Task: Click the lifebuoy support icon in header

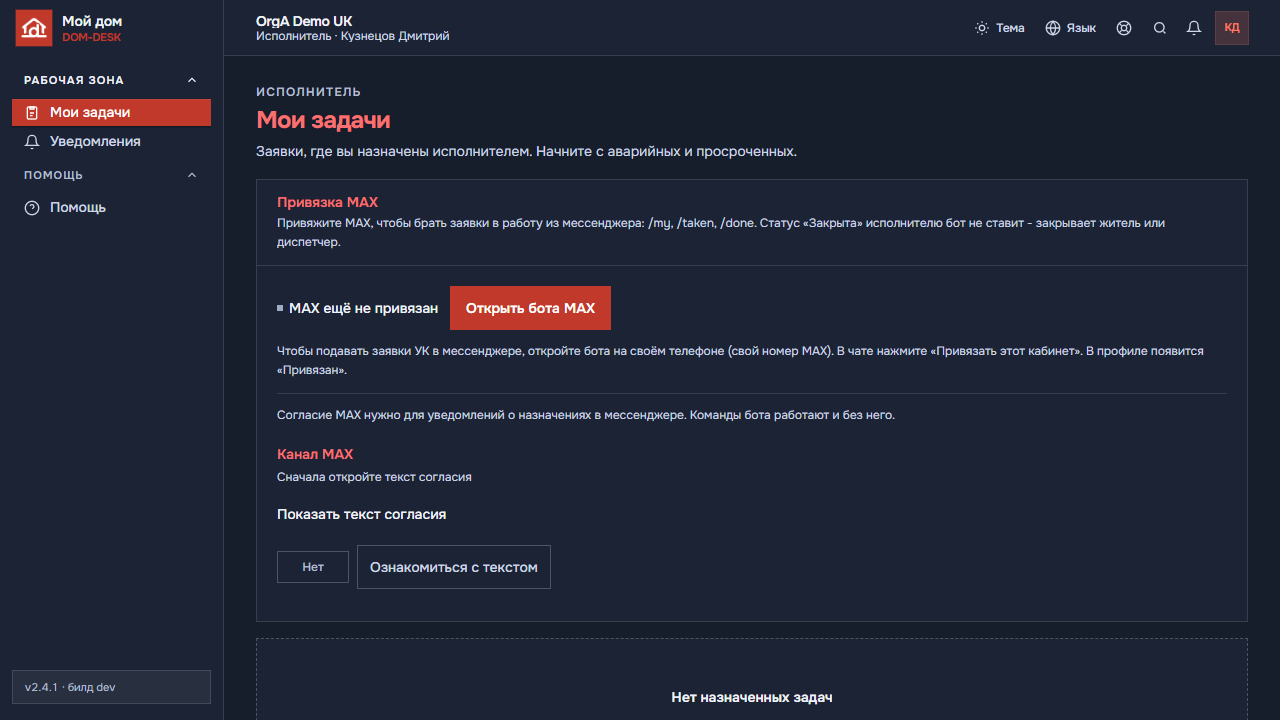Action: 1124,28
